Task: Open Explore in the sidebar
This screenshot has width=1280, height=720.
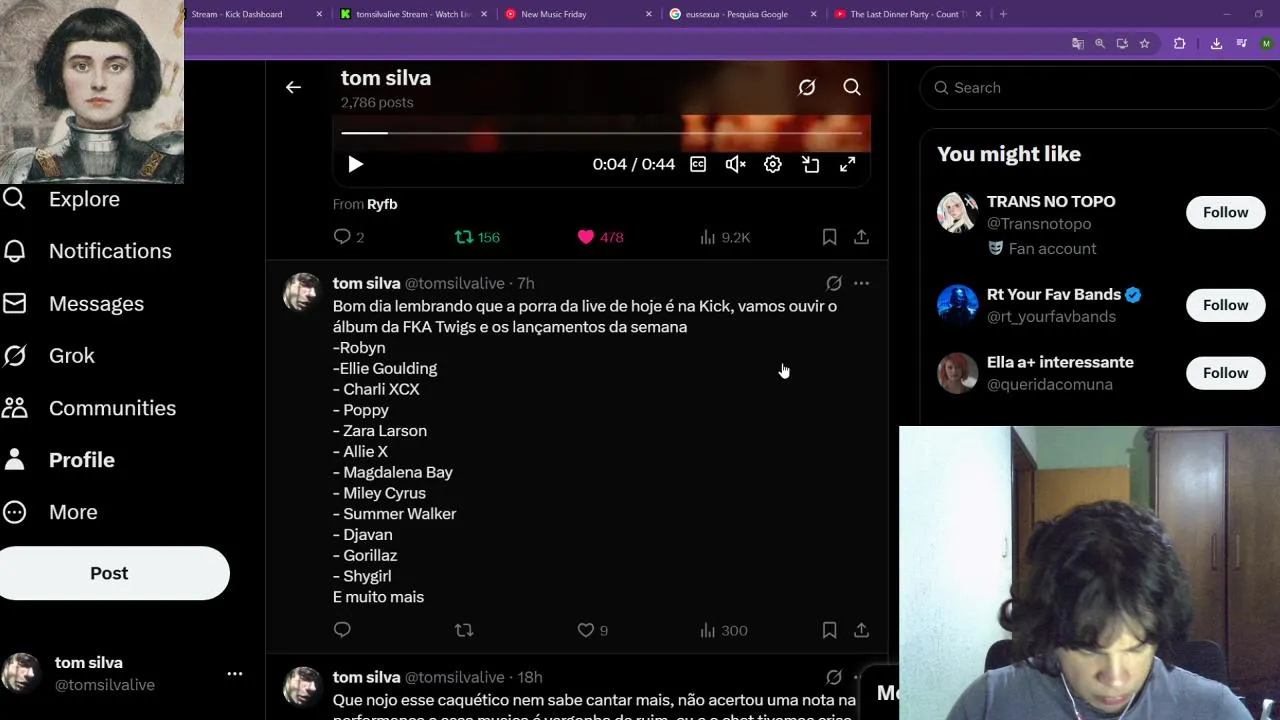Action: (x=61, y=199)
